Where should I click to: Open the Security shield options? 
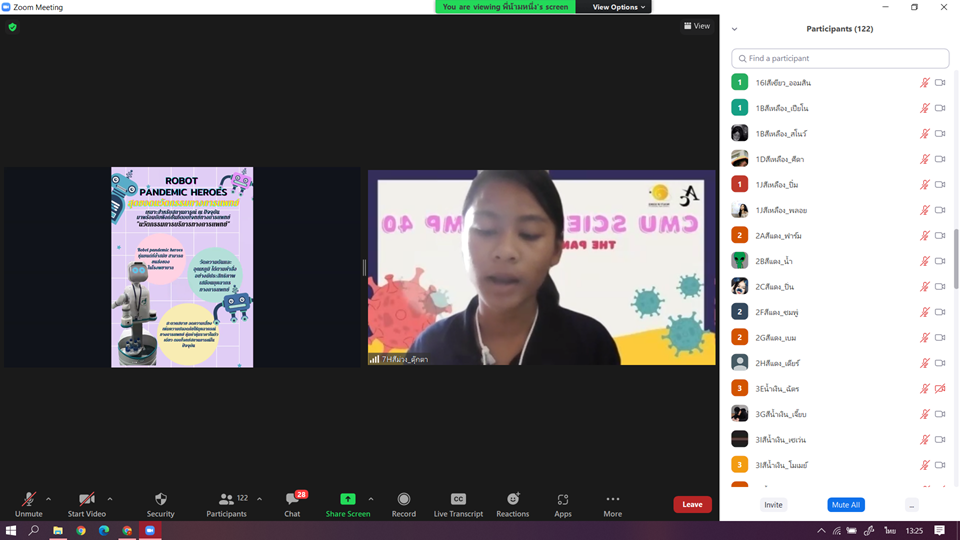click(x=160, y=504)
